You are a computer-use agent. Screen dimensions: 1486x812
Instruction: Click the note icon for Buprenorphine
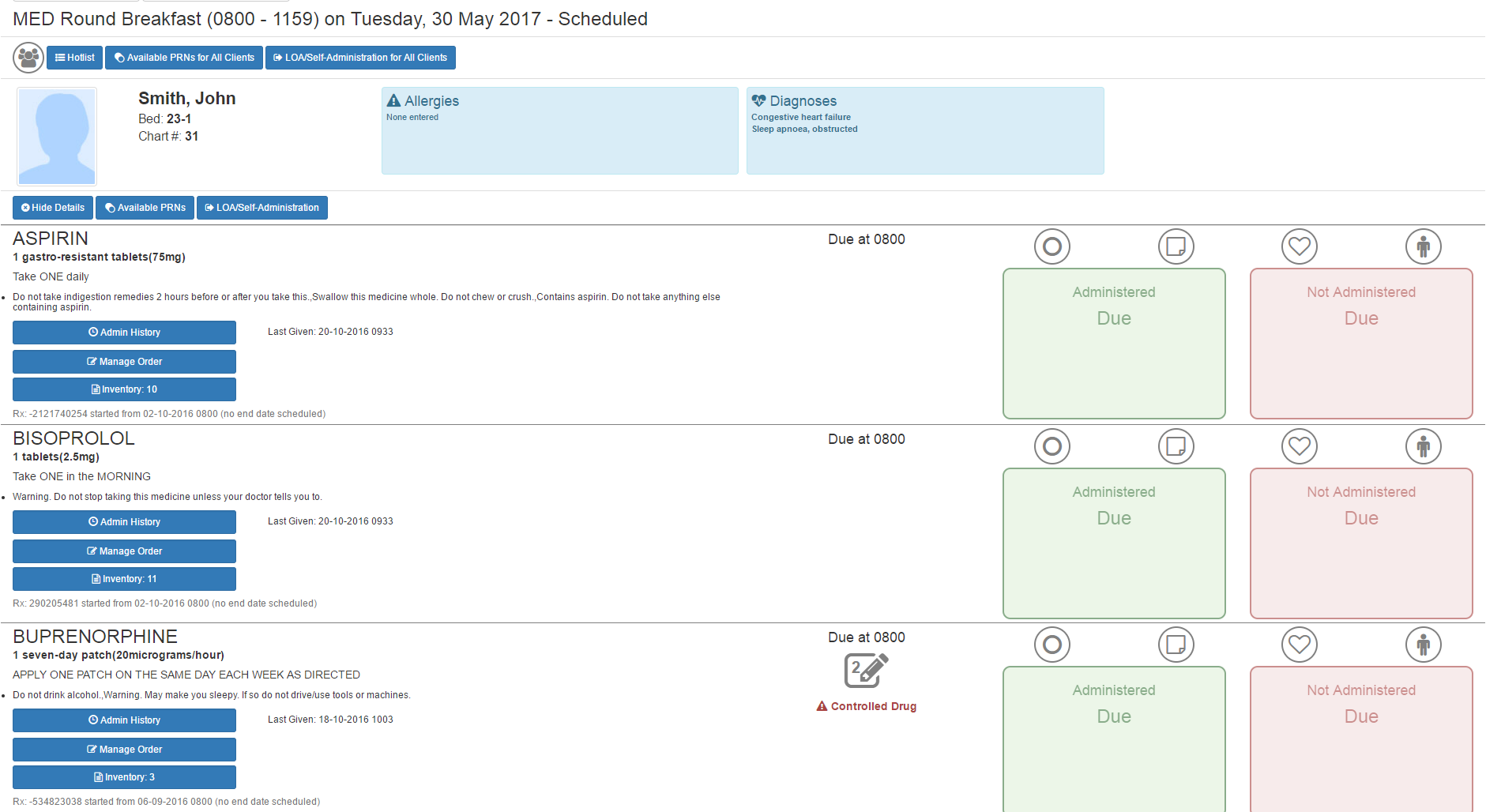tap(1176, 645)
